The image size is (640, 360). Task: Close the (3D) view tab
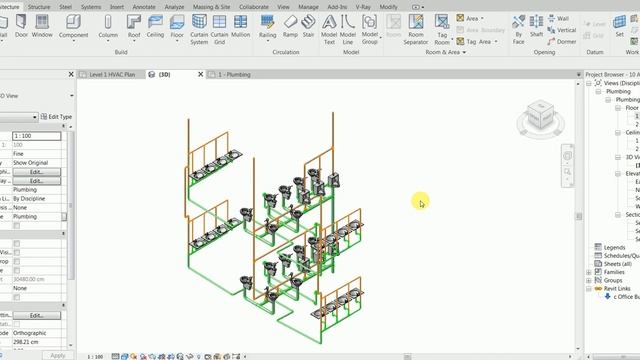click(200, 74)
